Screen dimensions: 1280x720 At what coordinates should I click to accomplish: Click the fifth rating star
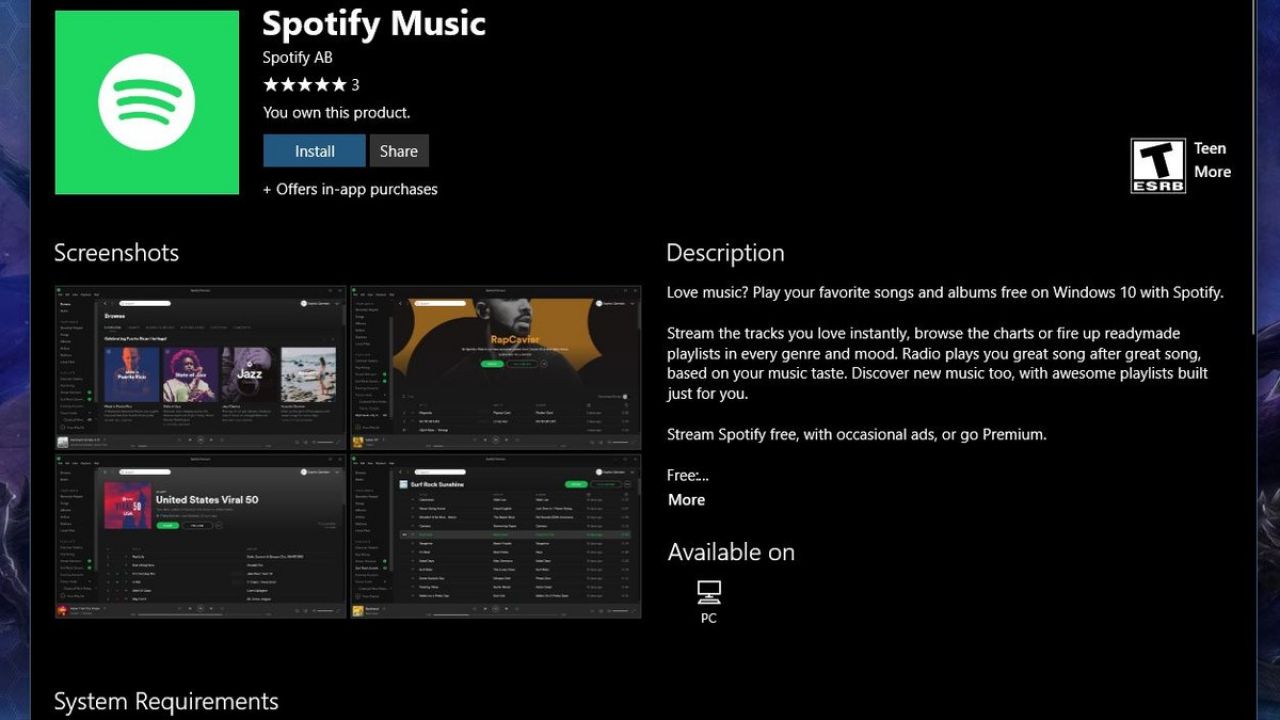click(x=342, y=85)
